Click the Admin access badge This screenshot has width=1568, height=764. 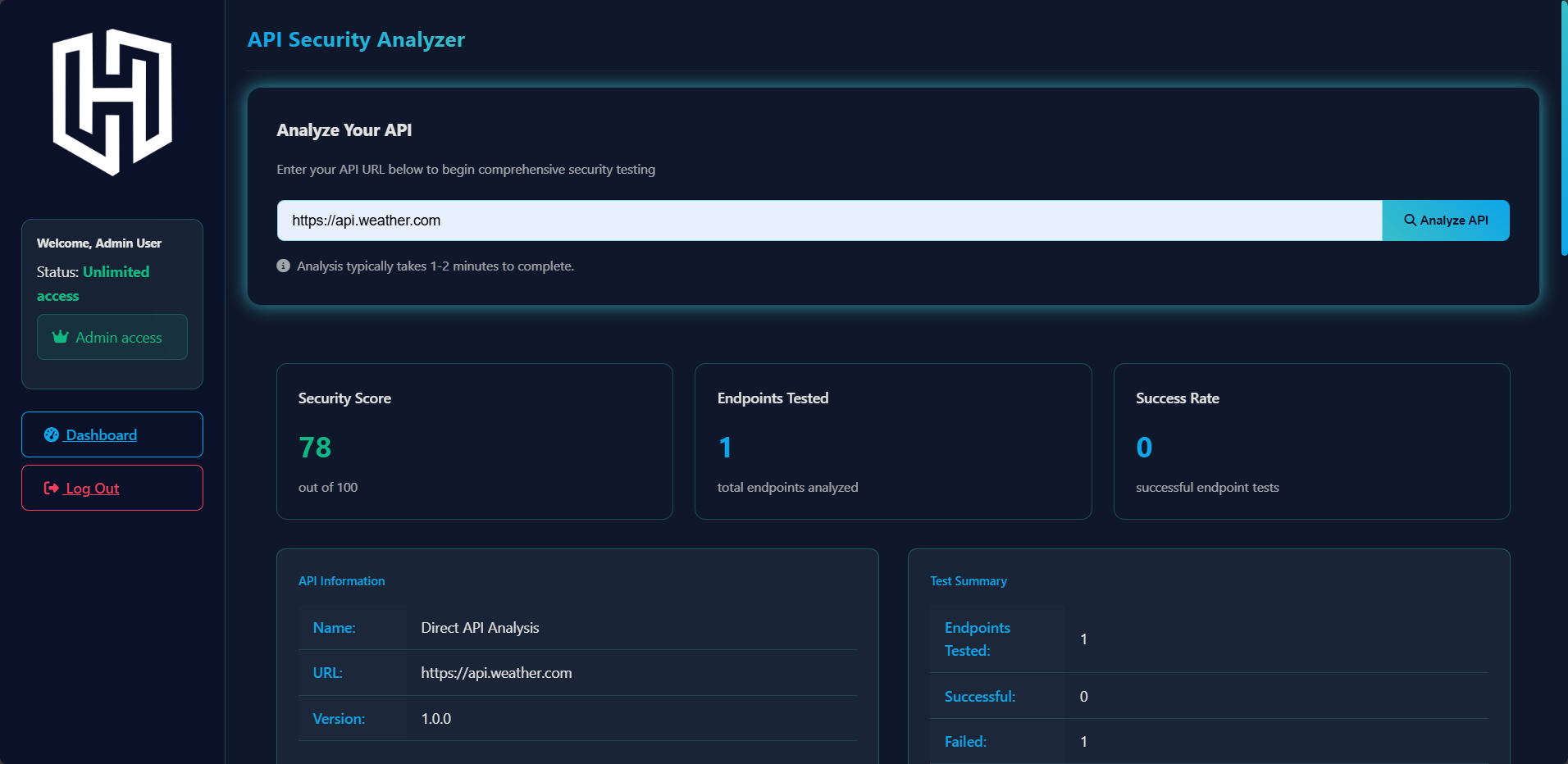click(112, 337)
